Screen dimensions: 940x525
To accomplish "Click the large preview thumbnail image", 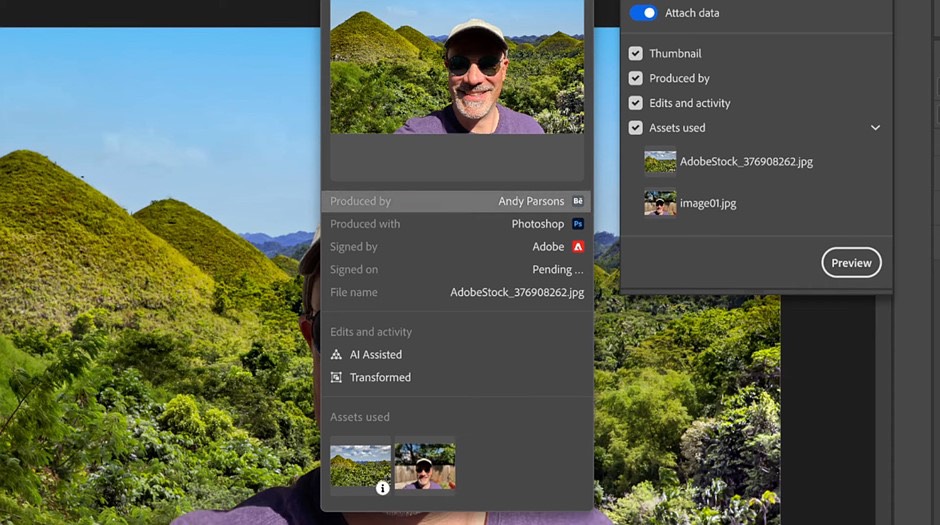I will [457, 67].
